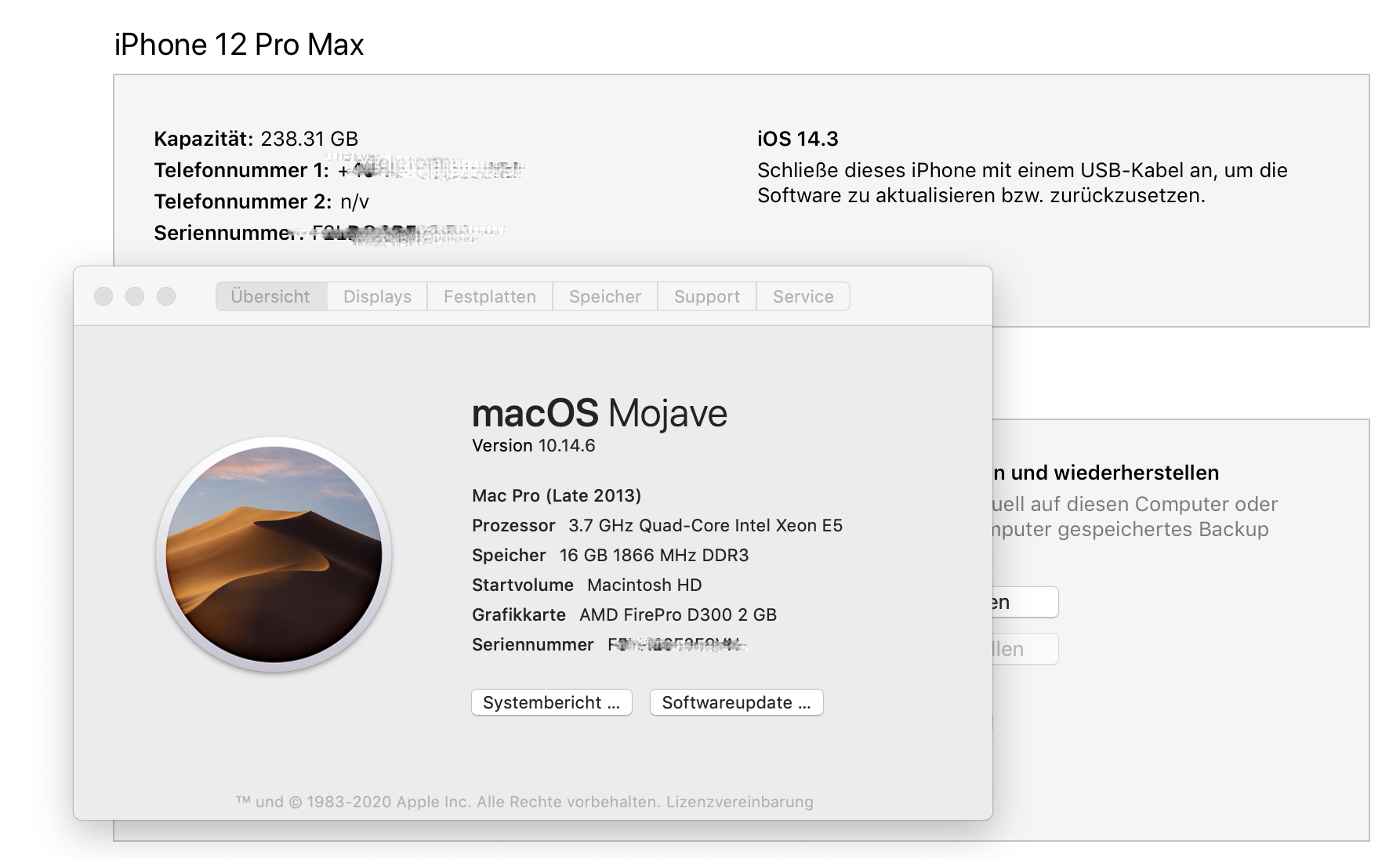Show the Speicher tab
This screenshot has width=1400, height=859.
[605, 296]
